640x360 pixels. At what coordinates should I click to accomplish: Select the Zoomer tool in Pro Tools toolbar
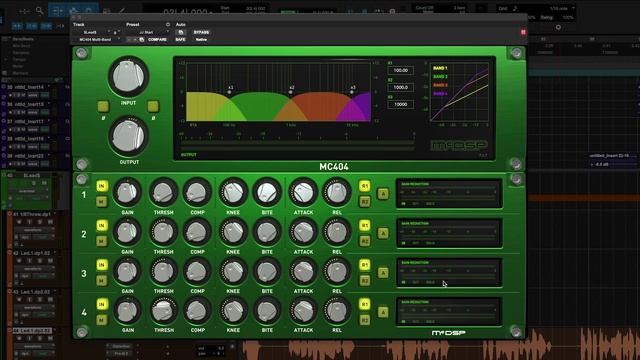click(40, 11)
